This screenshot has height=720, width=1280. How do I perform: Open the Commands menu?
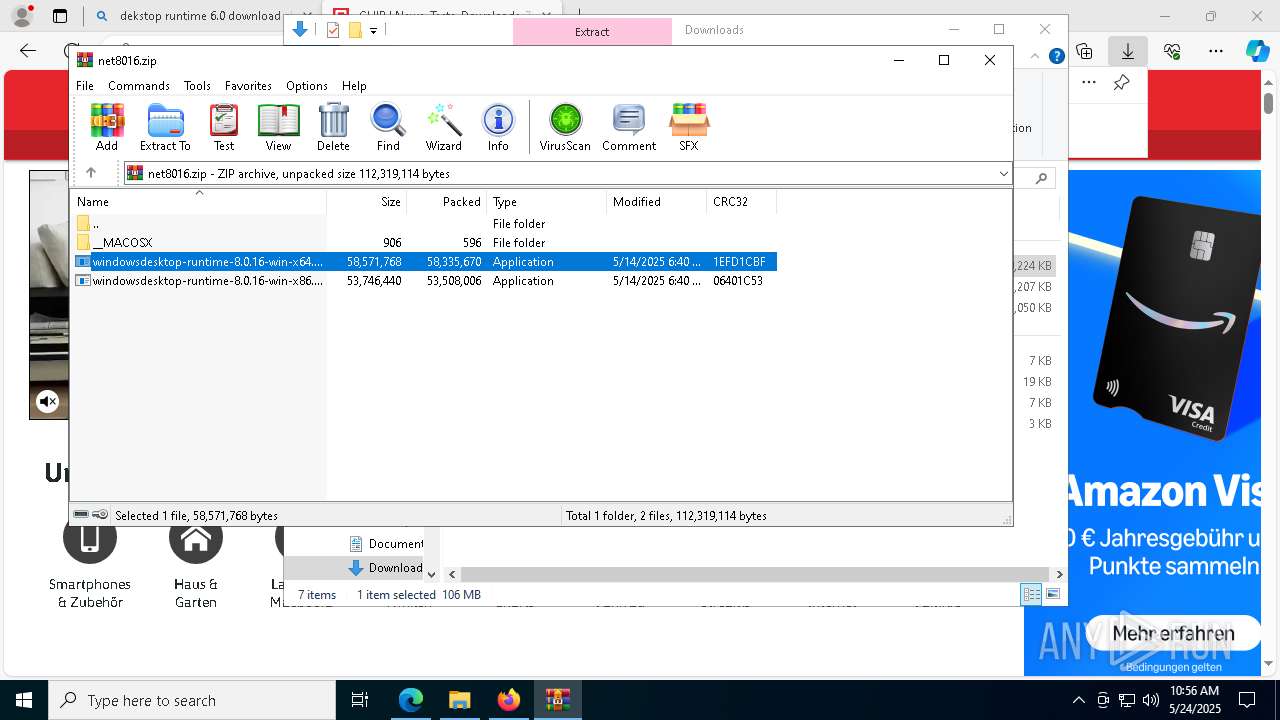(x=139, y=86)
